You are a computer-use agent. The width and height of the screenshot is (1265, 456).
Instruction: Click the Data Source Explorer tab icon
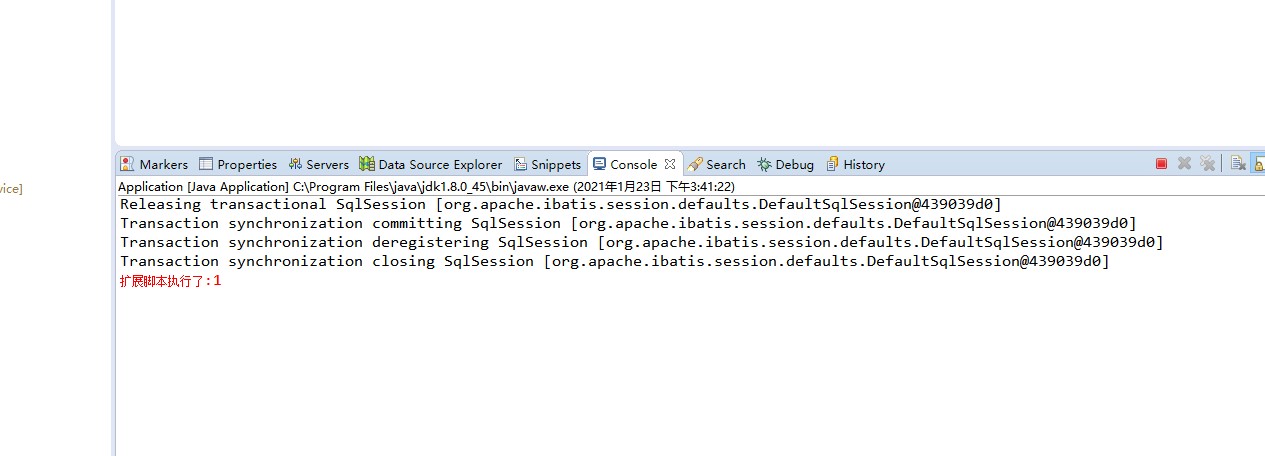click(367, 164)
